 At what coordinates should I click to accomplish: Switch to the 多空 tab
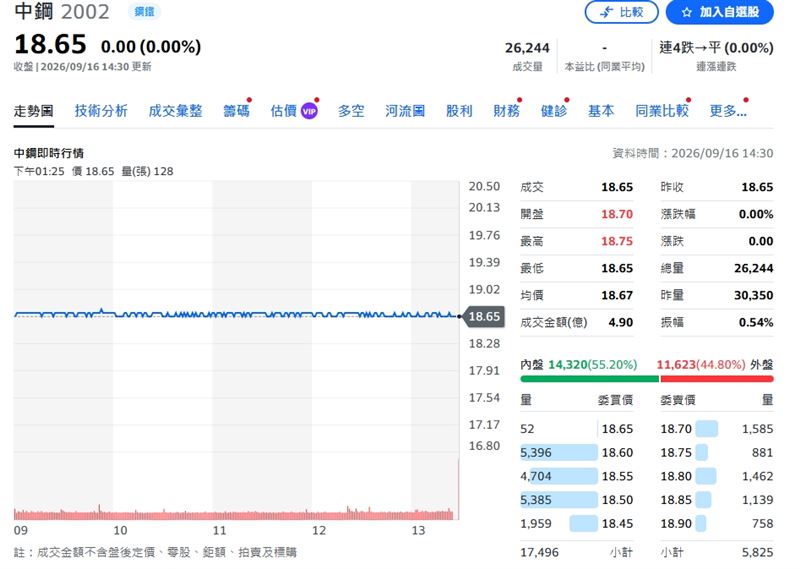point(351,111)
